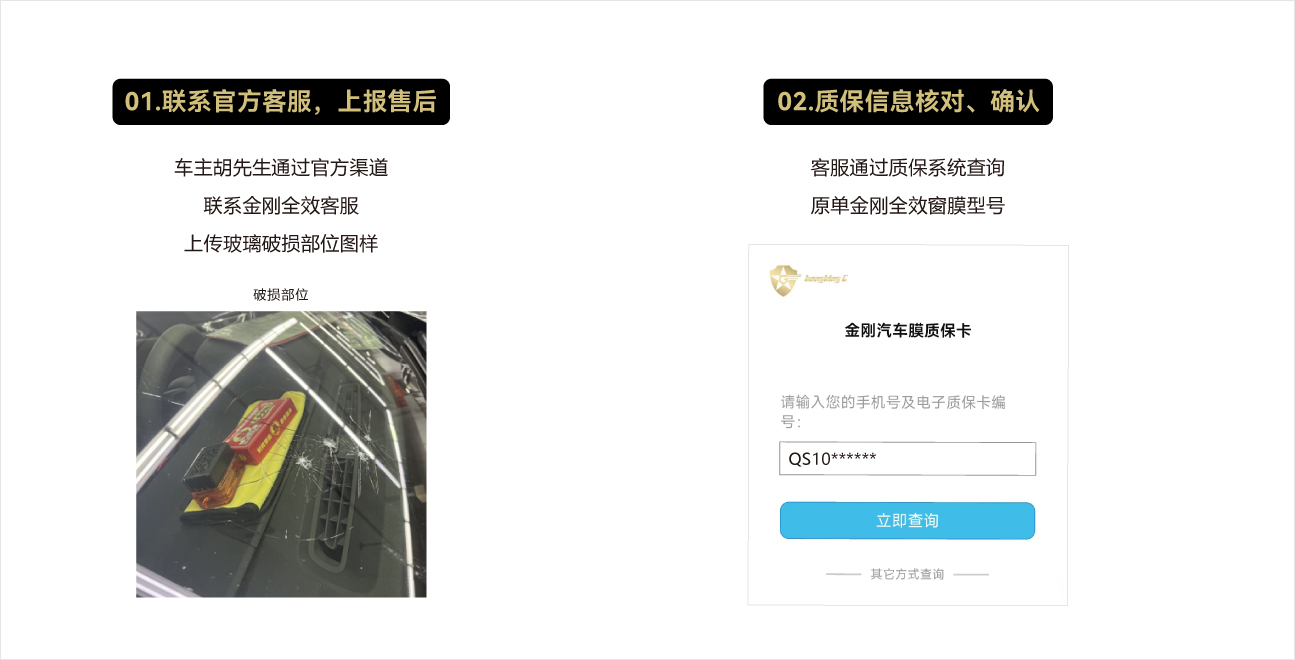1295x660 pixels.
Task: Click the gold script text beside the logo
Action: click(826, 280)
